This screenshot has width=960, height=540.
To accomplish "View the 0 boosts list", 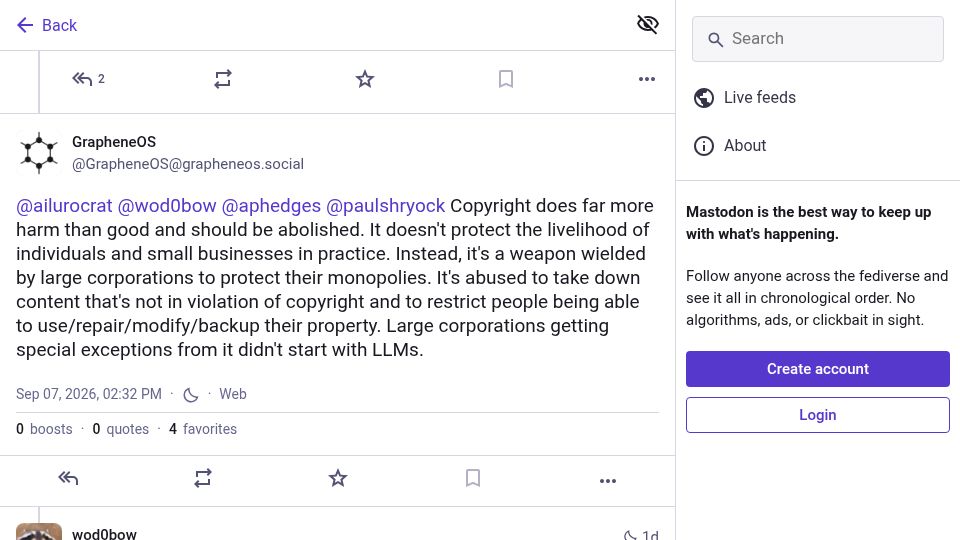I will coord(44,429).
